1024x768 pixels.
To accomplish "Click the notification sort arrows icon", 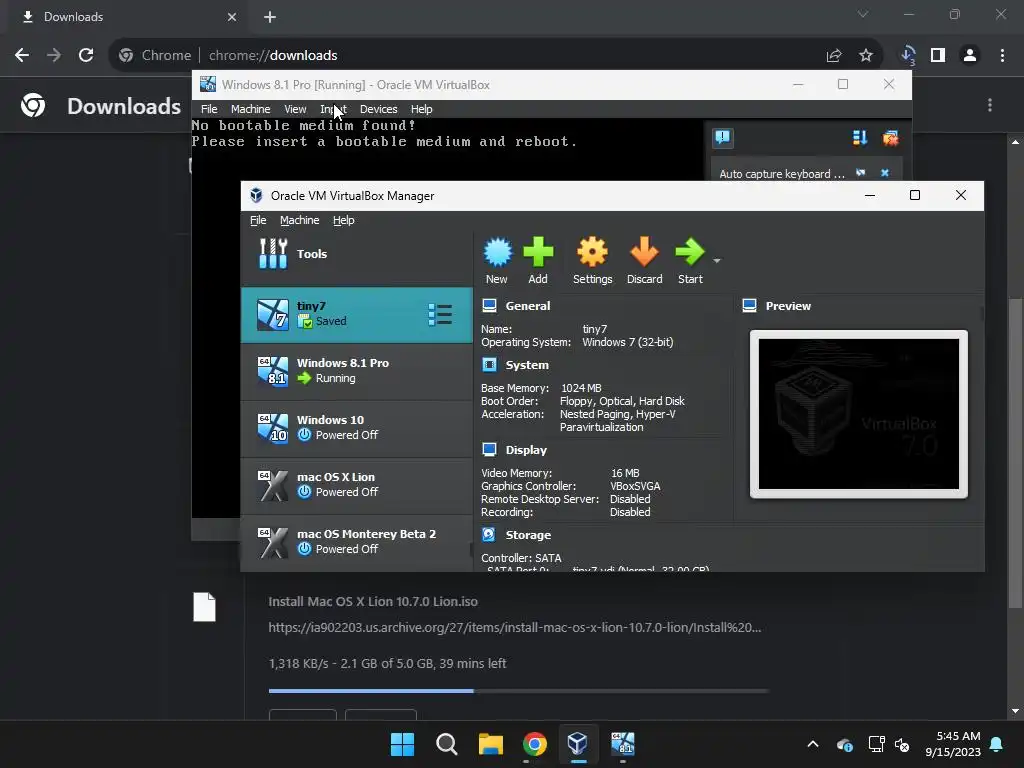I will point(859,138).
